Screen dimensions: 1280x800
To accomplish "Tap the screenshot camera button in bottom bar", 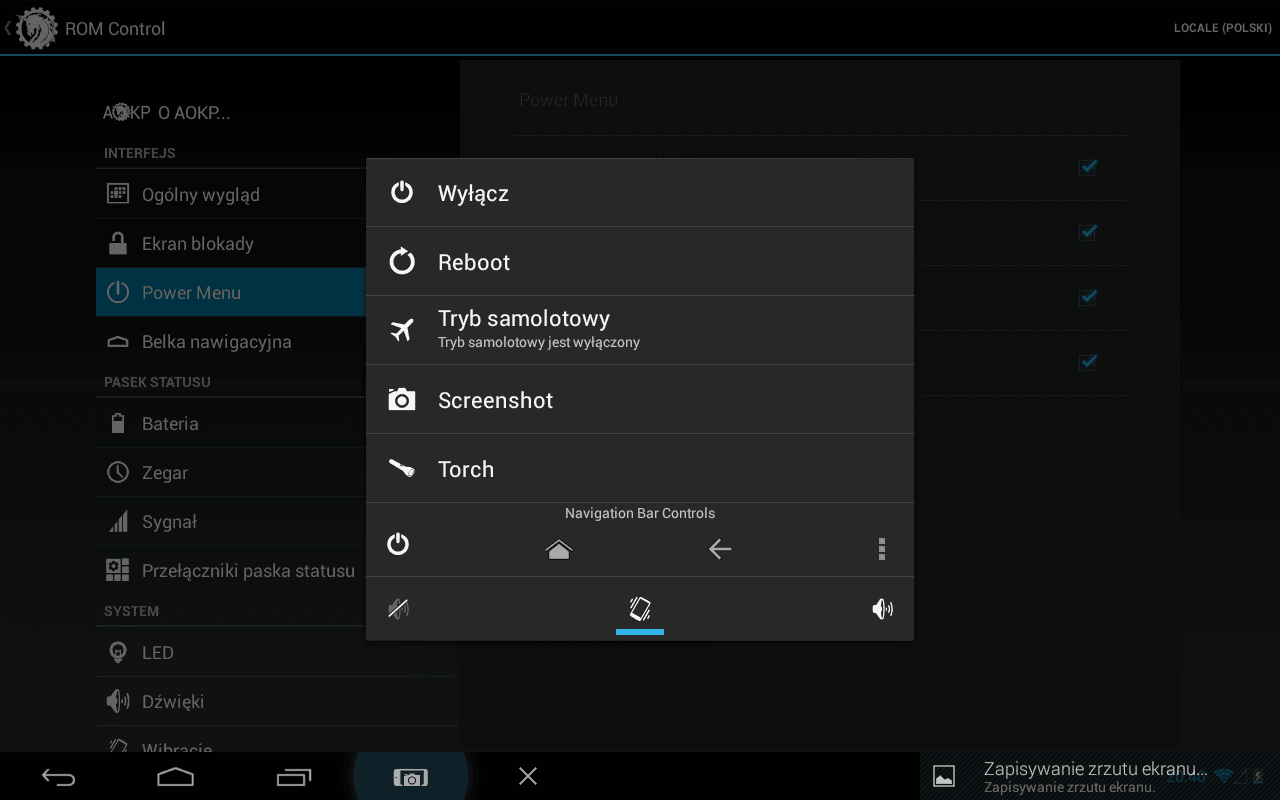I will pyautogui.click(x=411, y=777).
